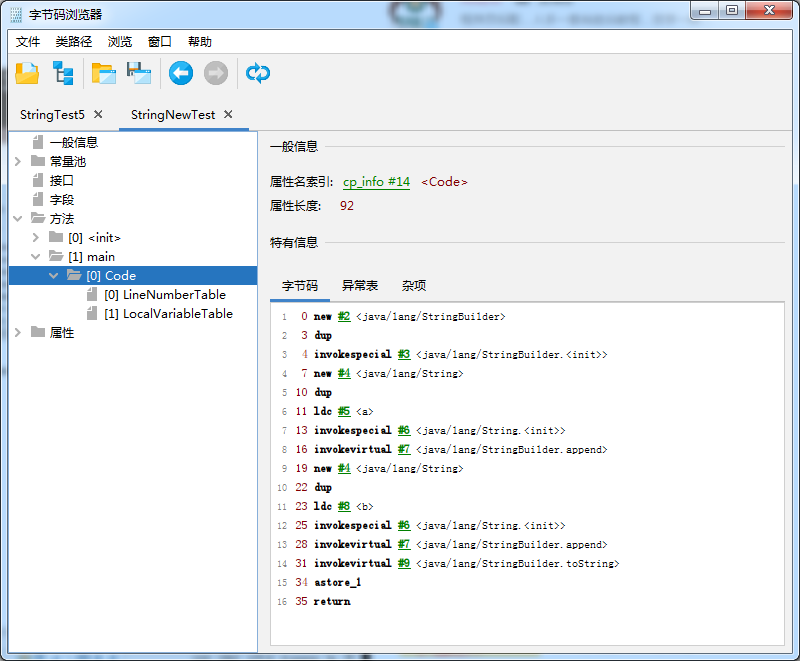The width and height of the screenshot is (800, 661).
Task: Follow #2 link for new StringBuilder
Action: [344, 317]
